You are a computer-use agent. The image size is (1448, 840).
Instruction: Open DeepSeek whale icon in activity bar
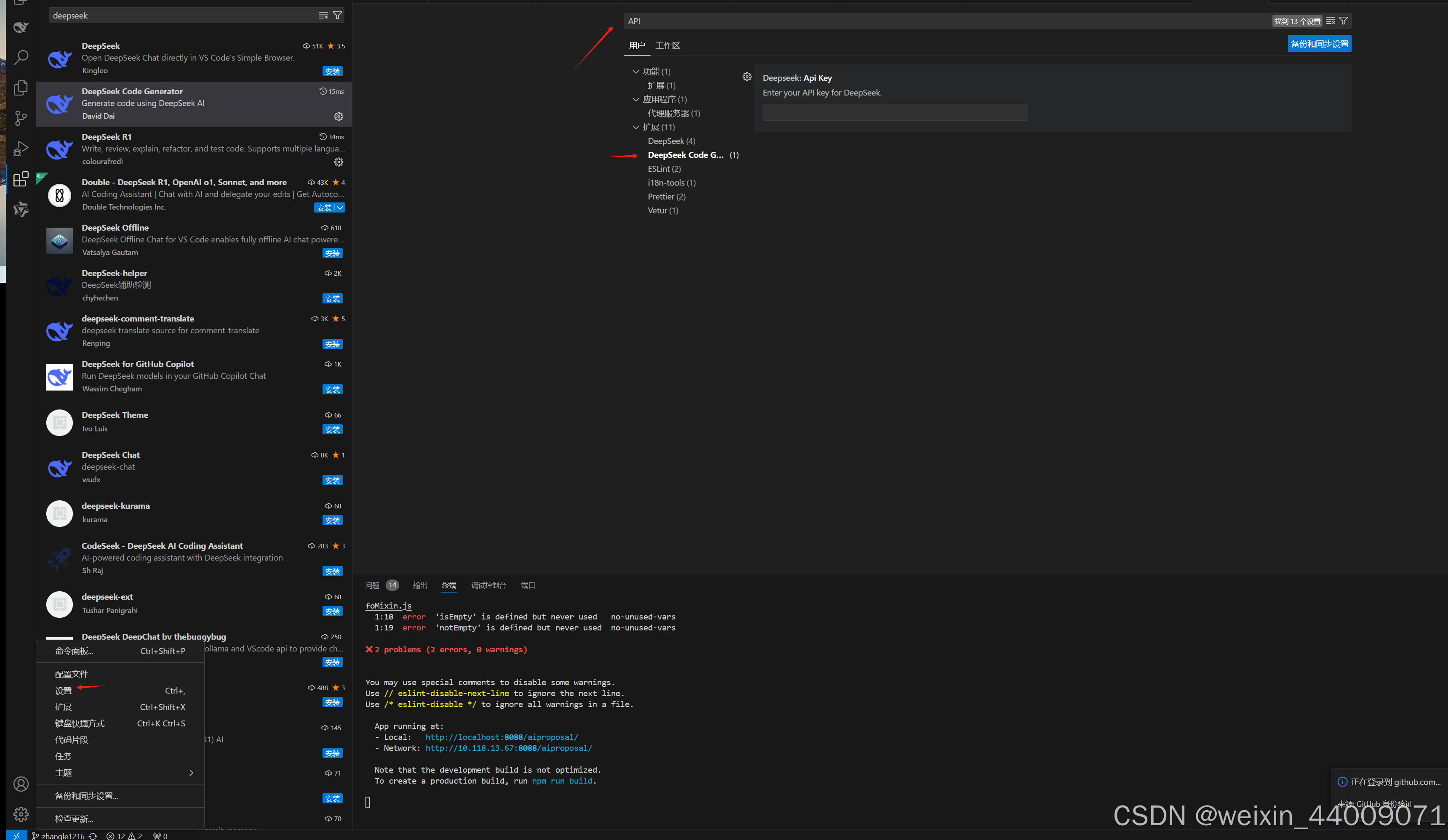(21, 27)
